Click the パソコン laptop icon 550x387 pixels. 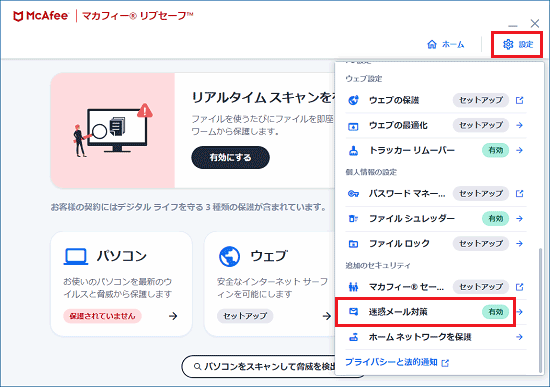click(76, 256)
